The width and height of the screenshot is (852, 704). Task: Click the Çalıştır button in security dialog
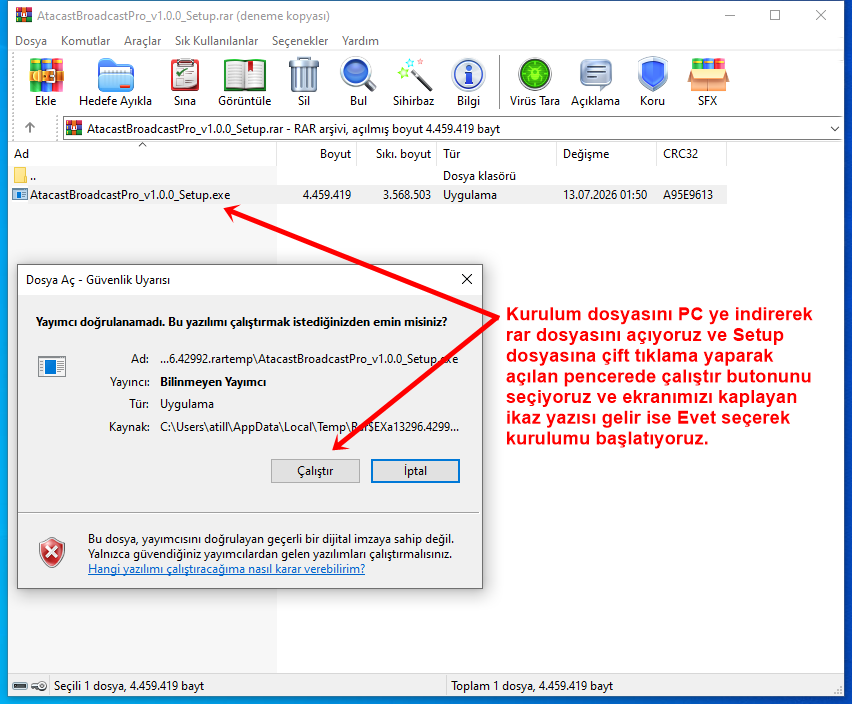click(x=315, y=471)
